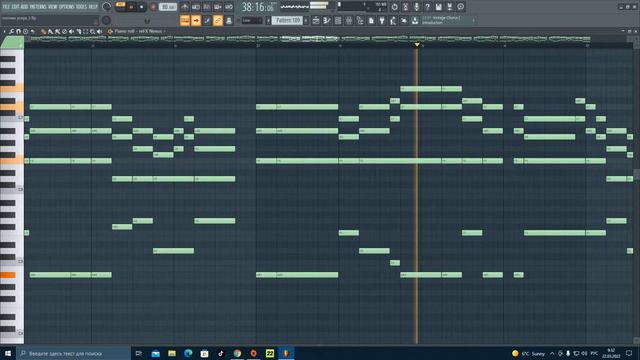
Task: Click the Play/Pause transport button
Action: 131,7
